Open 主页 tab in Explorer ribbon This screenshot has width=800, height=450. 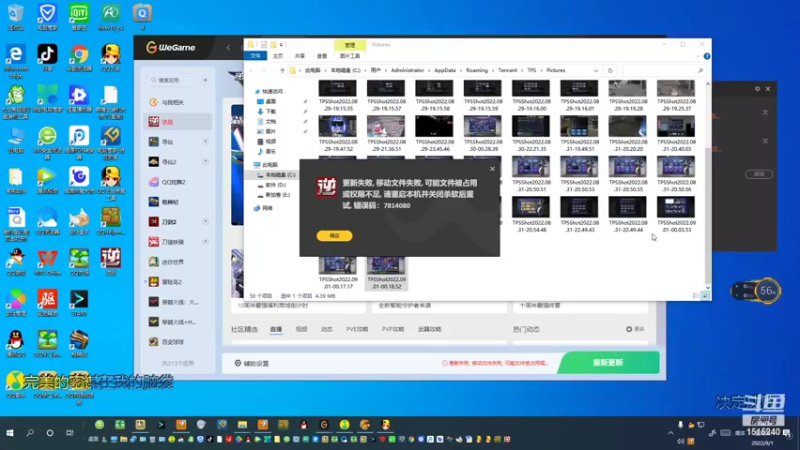click(278, 56)
